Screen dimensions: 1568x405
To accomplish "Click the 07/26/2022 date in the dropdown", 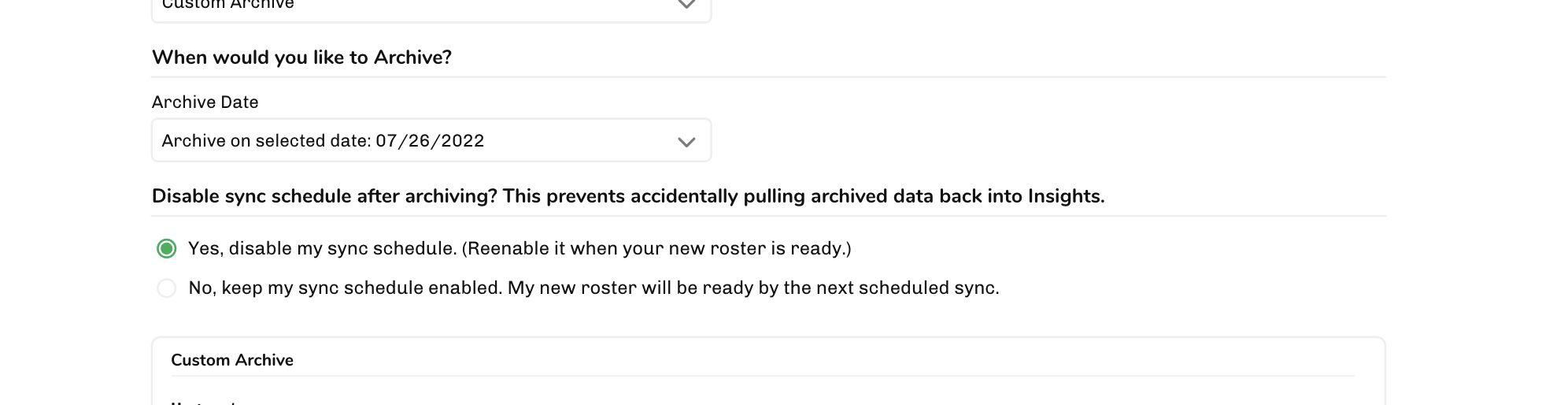I will click(430, 141).
